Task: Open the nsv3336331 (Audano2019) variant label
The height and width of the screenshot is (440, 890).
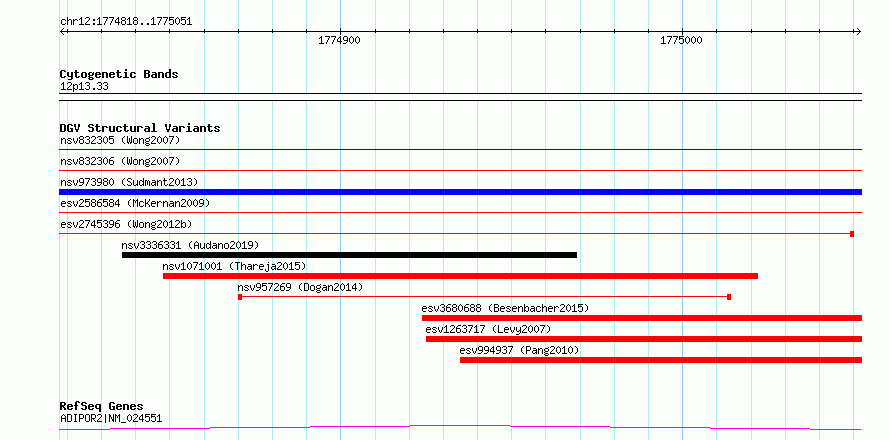Action: (x=190, y=245)
